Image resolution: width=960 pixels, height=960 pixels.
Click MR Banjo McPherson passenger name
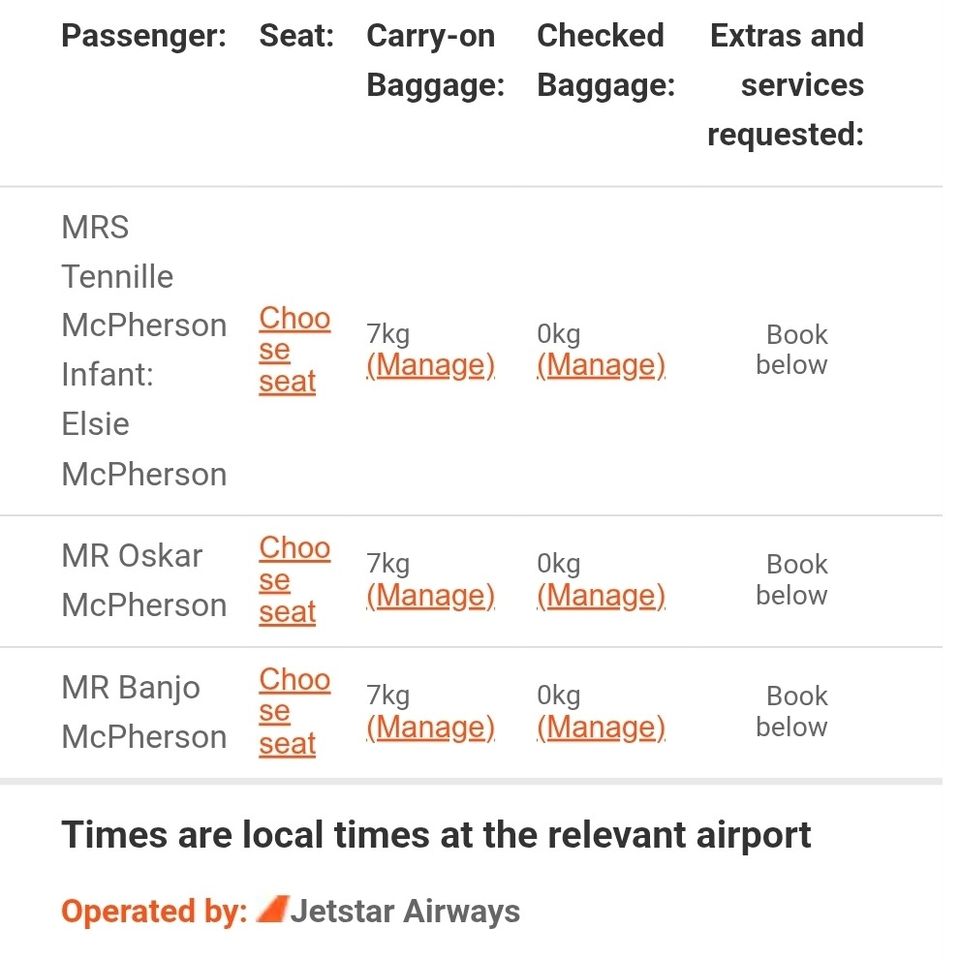(x=144, y=712)
